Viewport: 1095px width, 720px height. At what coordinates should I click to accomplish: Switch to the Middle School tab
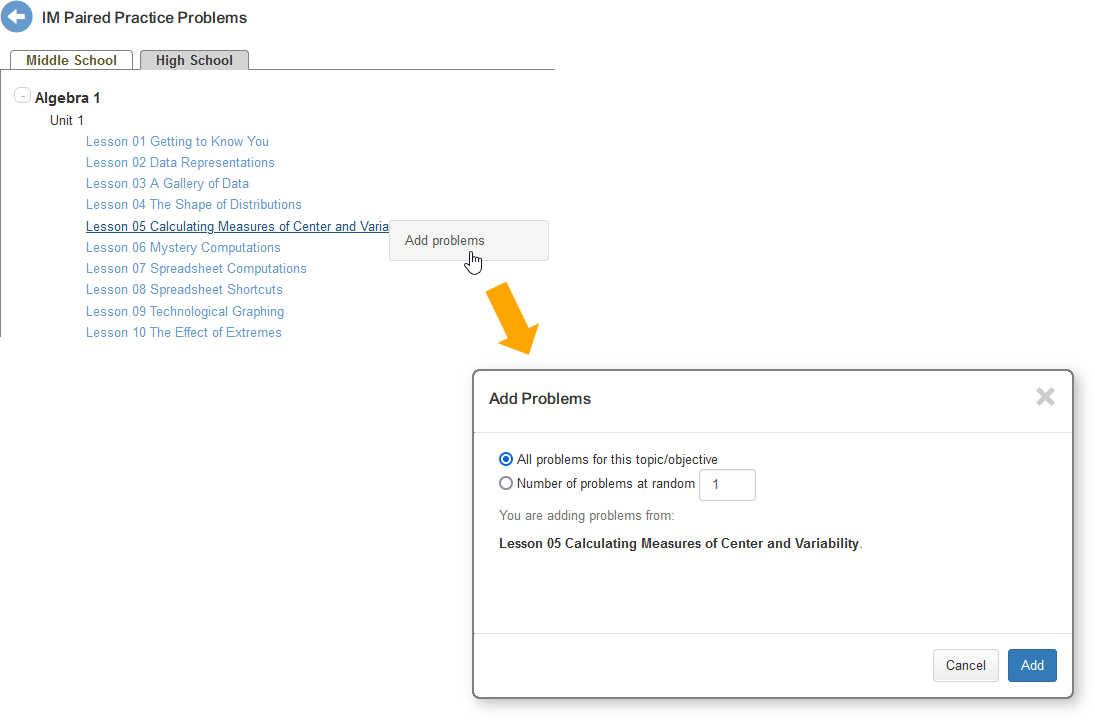(x=71, y=60)
